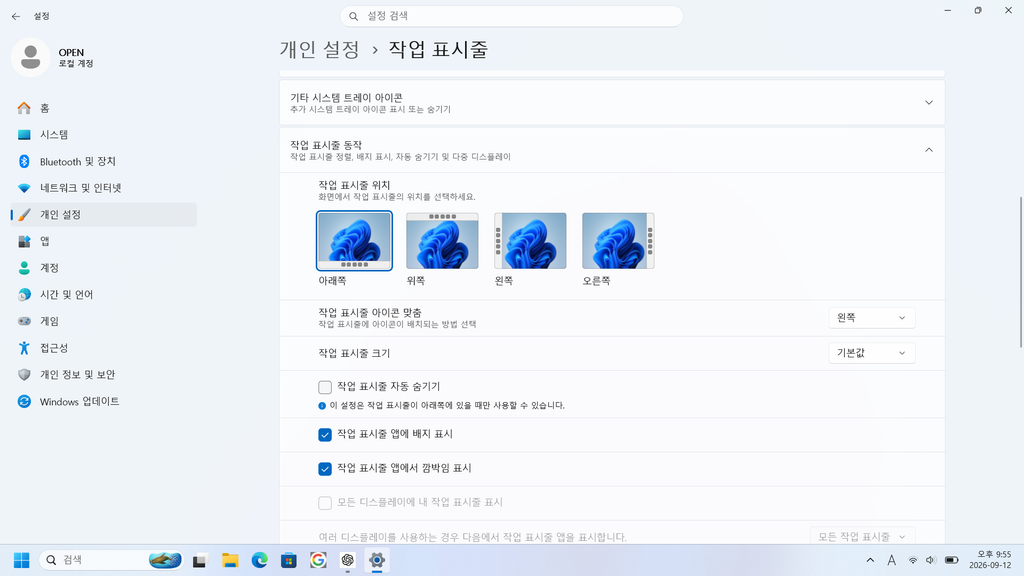Image resolution: width=1024 pixels, height=576 pixels.
Task: Click the taskbar 검색 box
Action: point(111,560)
